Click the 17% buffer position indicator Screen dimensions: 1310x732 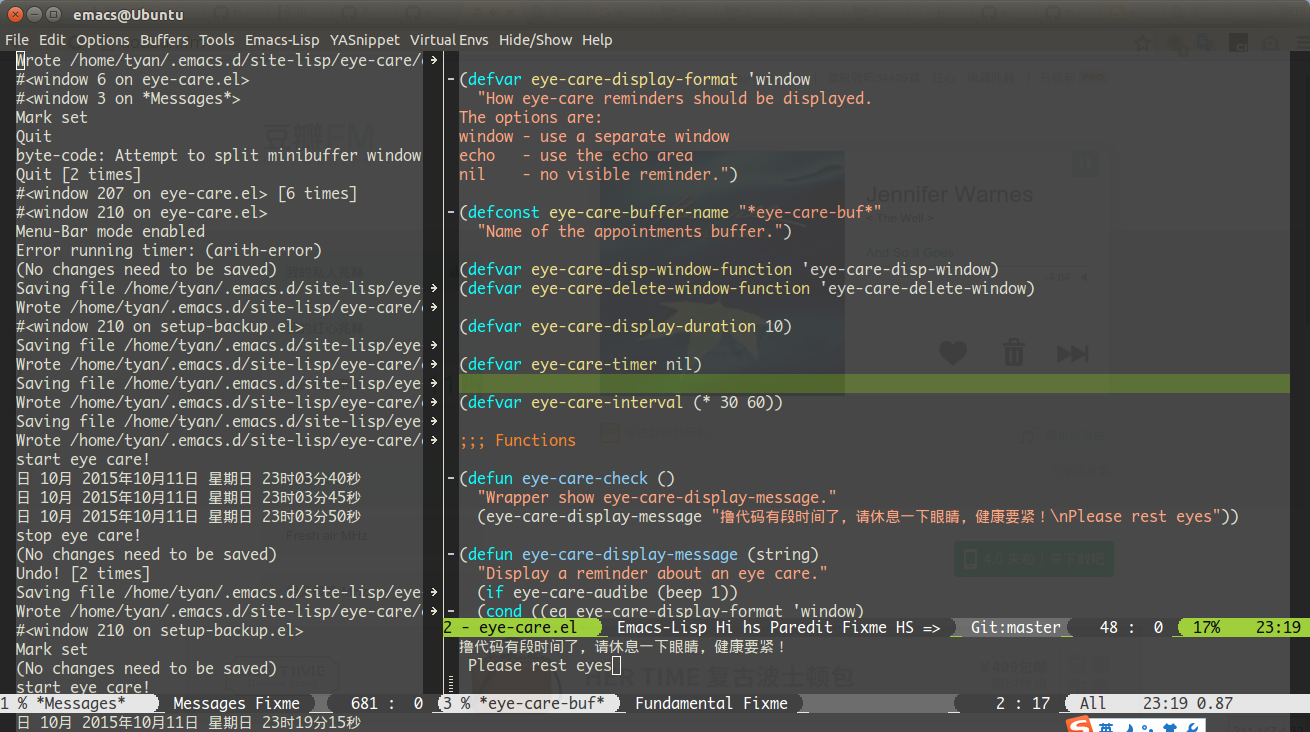coord(1207,627)
